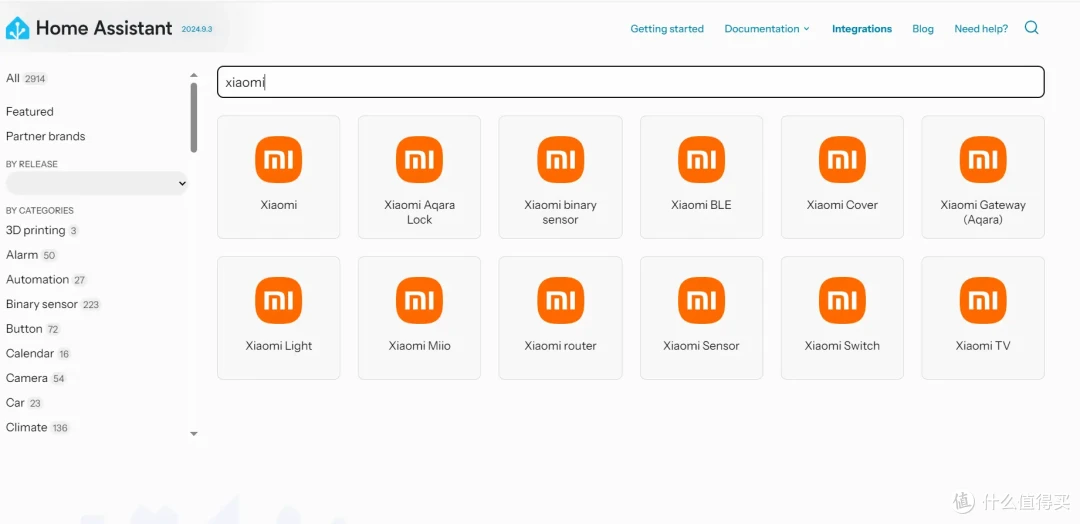Click the xiaomi search input field

630,82
